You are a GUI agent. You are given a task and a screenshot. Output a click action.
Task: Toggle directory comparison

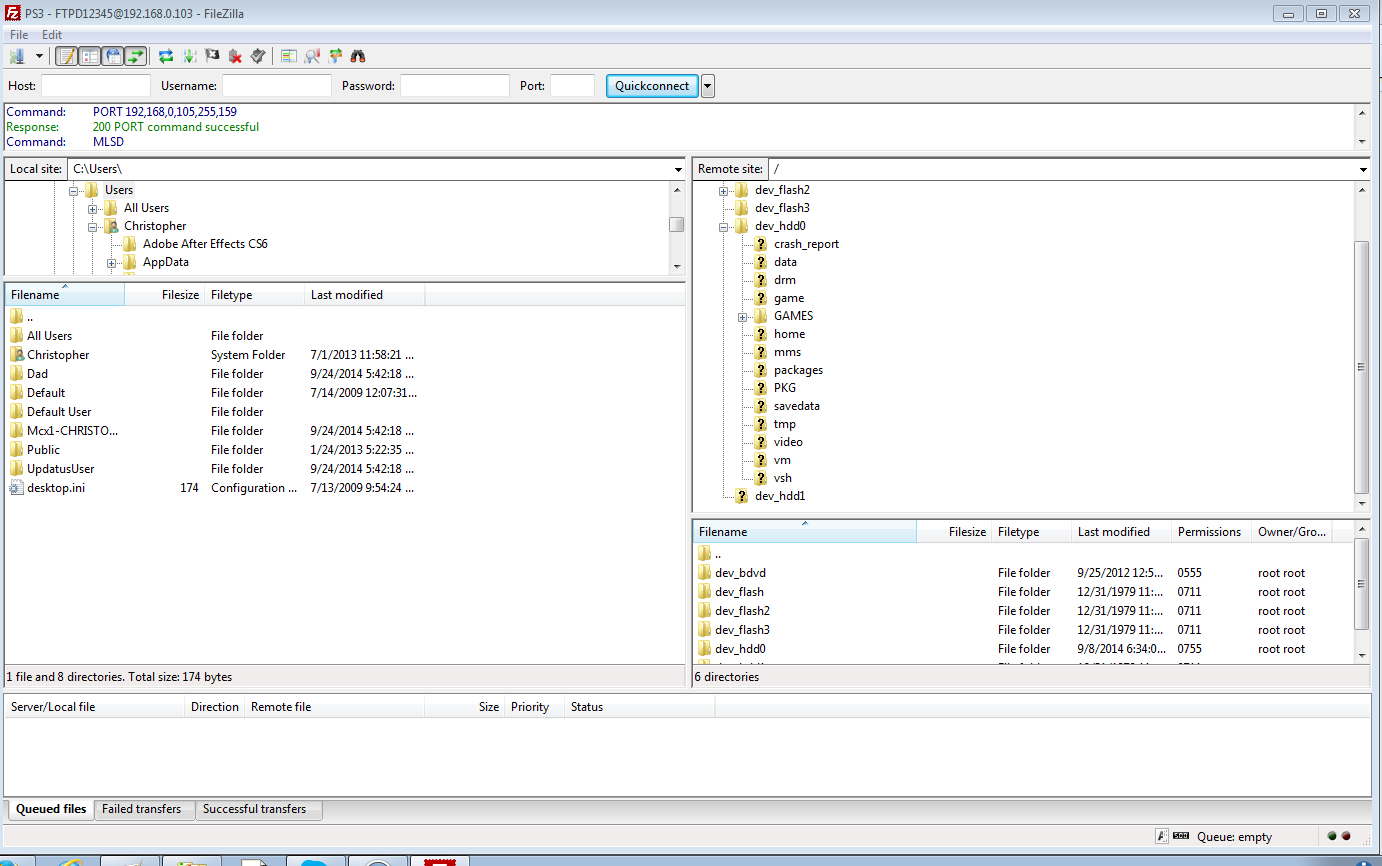(312, 56)
